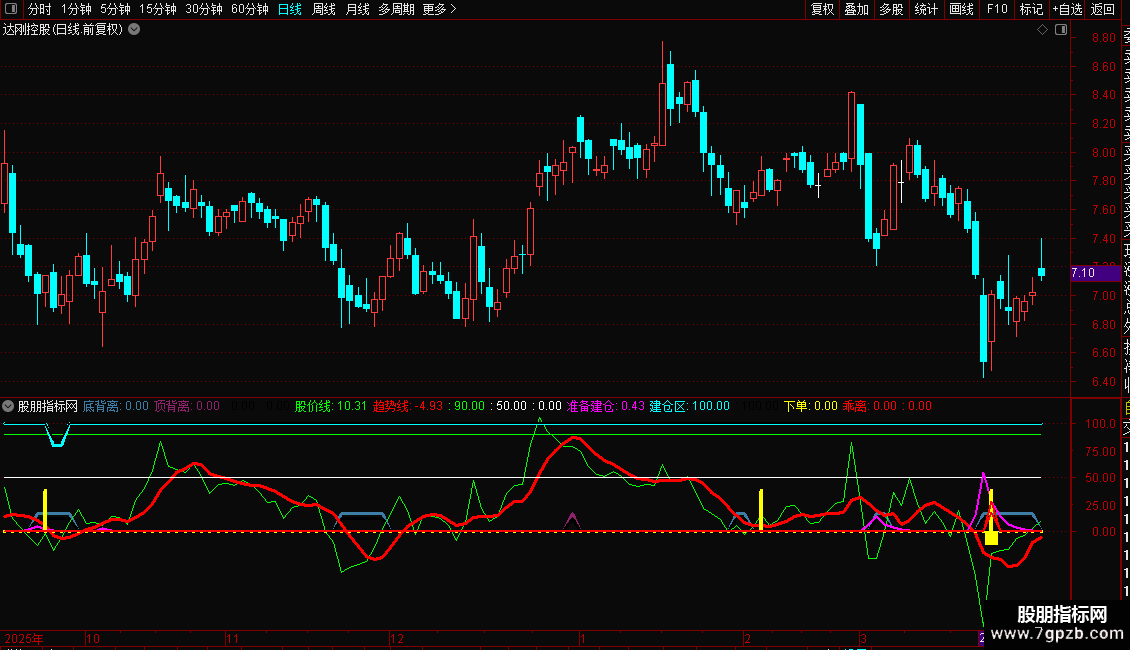
Task: Click the 乖离: 0.00 indicator value
Action: coord(869,406)
